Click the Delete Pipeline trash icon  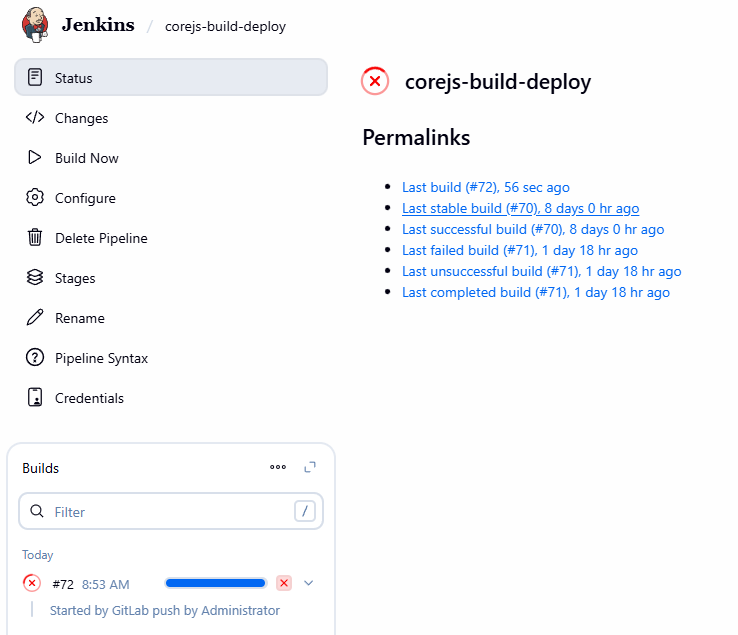click(x=35, y=238)
